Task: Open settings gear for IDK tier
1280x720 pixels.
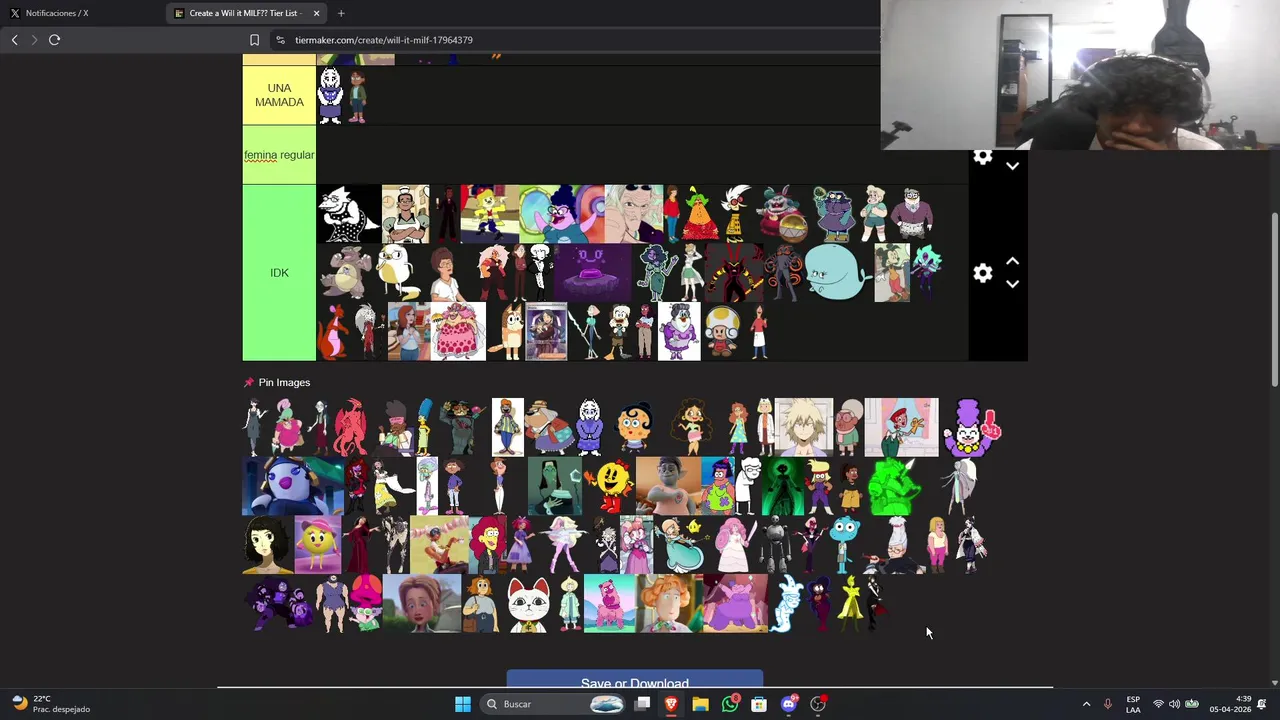Action: click(982, 273)
